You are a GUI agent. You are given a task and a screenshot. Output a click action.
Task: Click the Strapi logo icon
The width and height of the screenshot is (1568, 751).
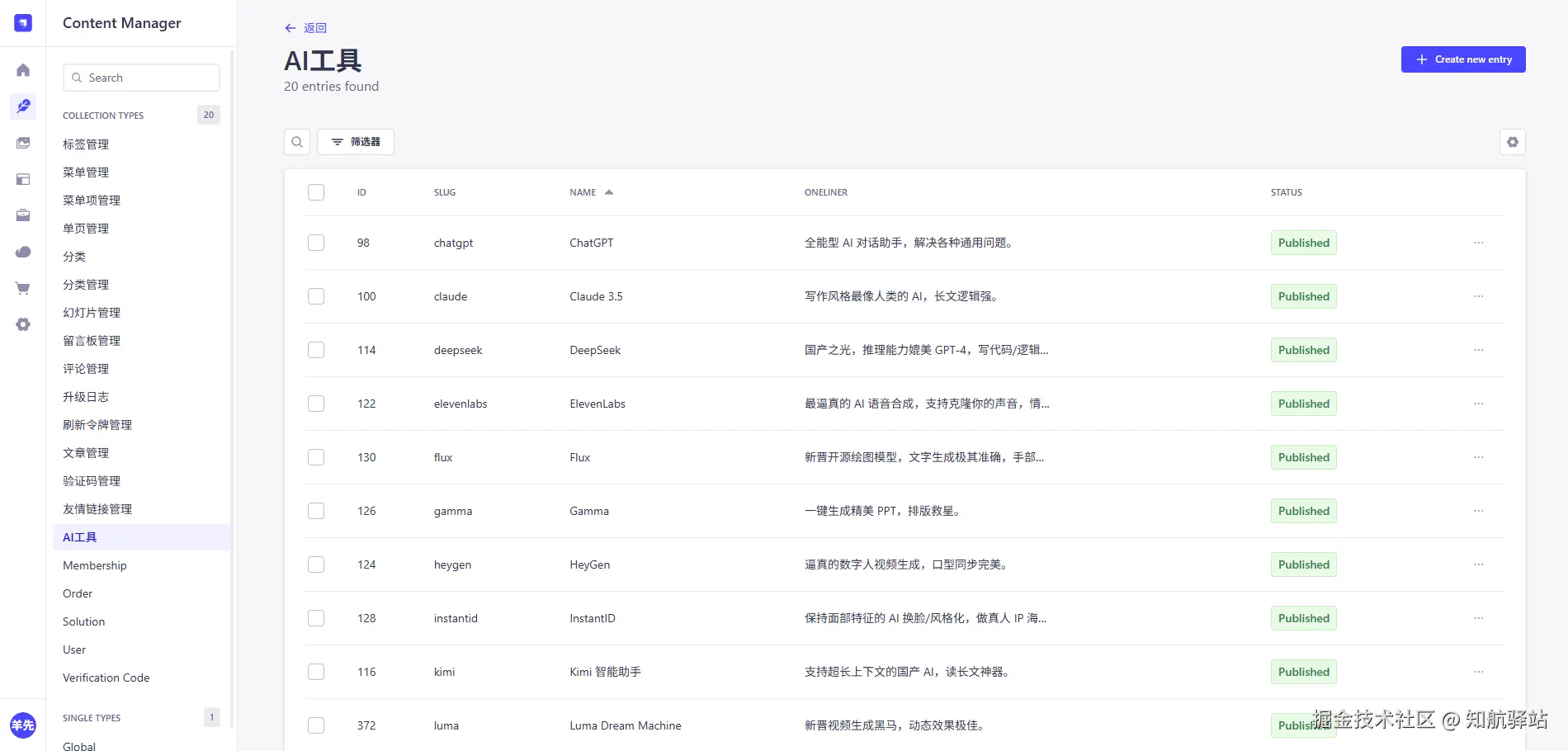coord(23,23)
